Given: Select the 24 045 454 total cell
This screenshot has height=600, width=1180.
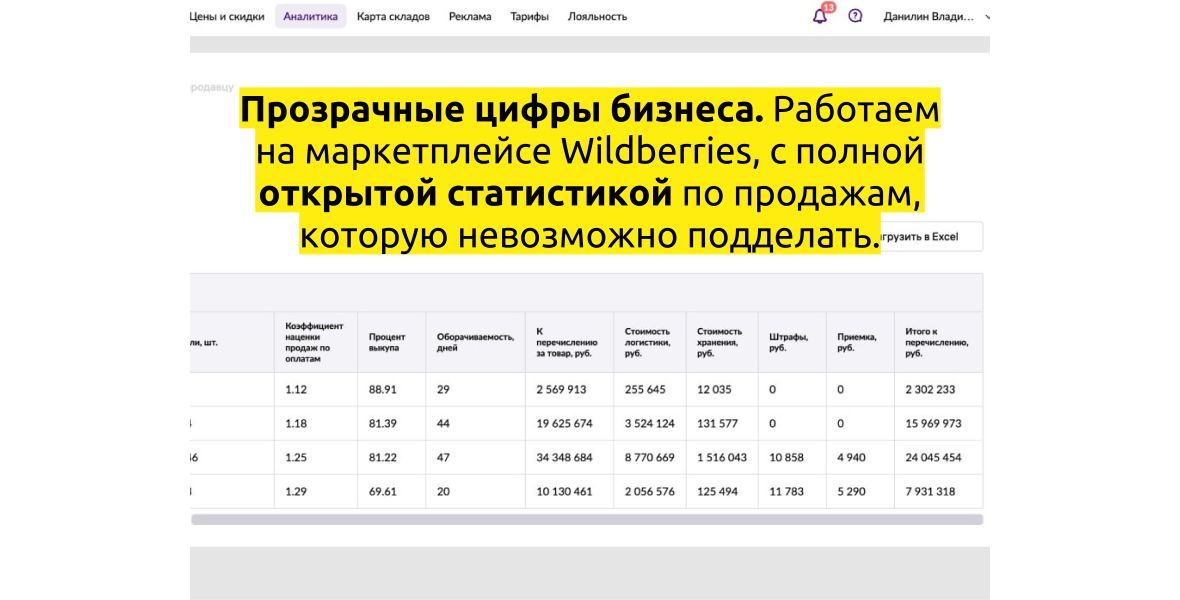Looking at the screenshot, I should tap(938, 458).
